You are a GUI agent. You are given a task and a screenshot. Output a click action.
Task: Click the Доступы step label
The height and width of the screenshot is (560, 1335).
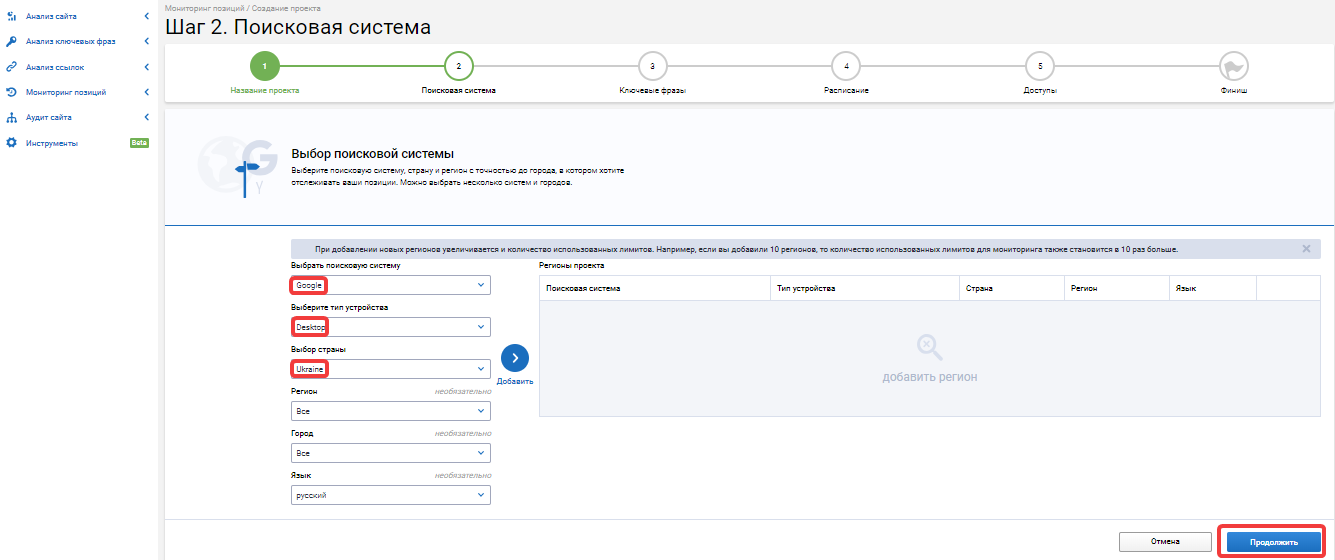(x=1040, y=90)
